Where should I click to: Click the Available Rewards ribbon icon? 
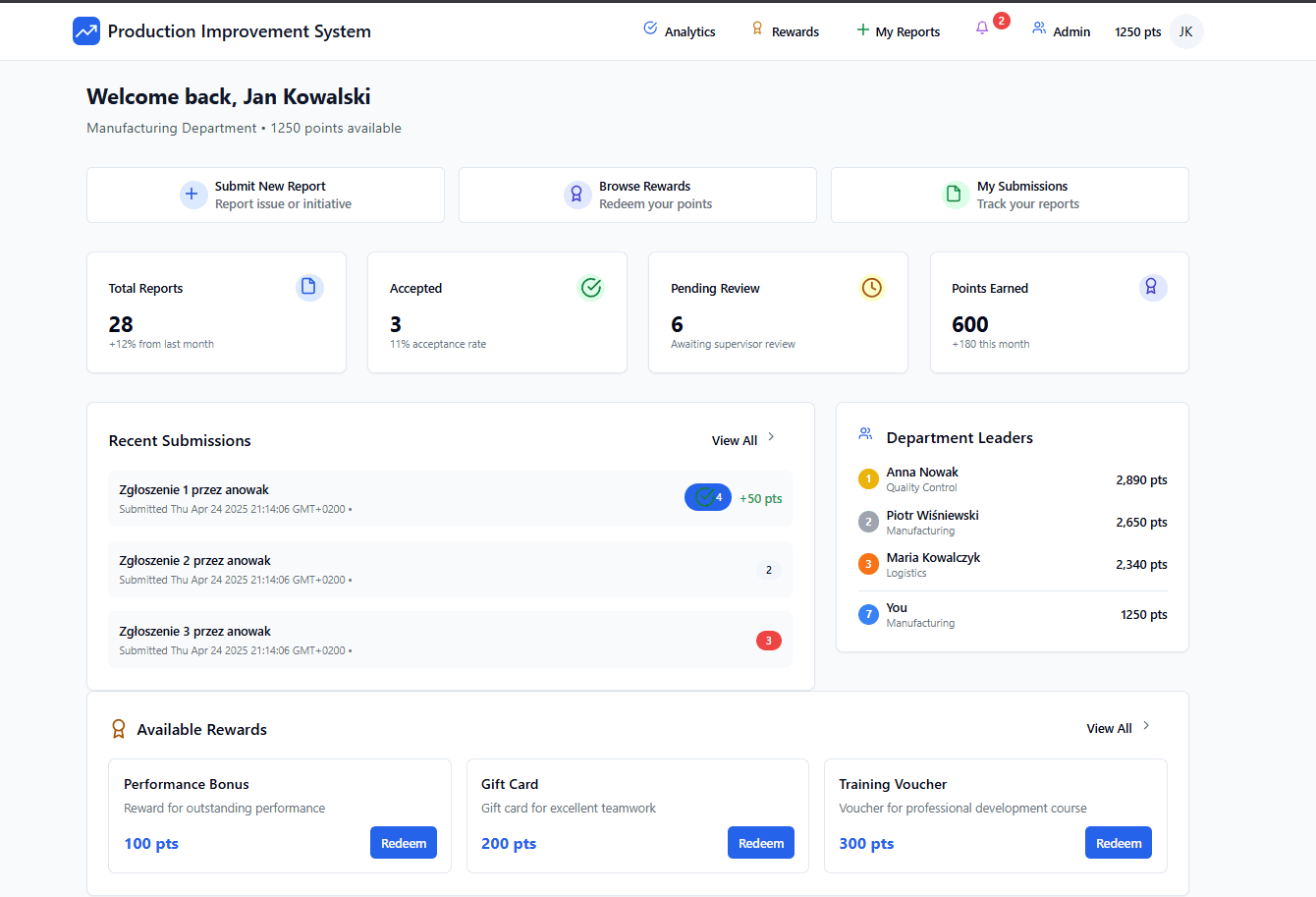(119, 729)
